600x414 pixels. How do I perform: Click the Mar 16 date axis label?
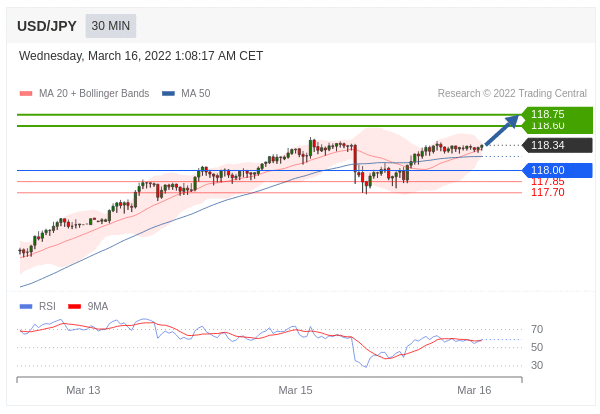(x=474, y=390)
